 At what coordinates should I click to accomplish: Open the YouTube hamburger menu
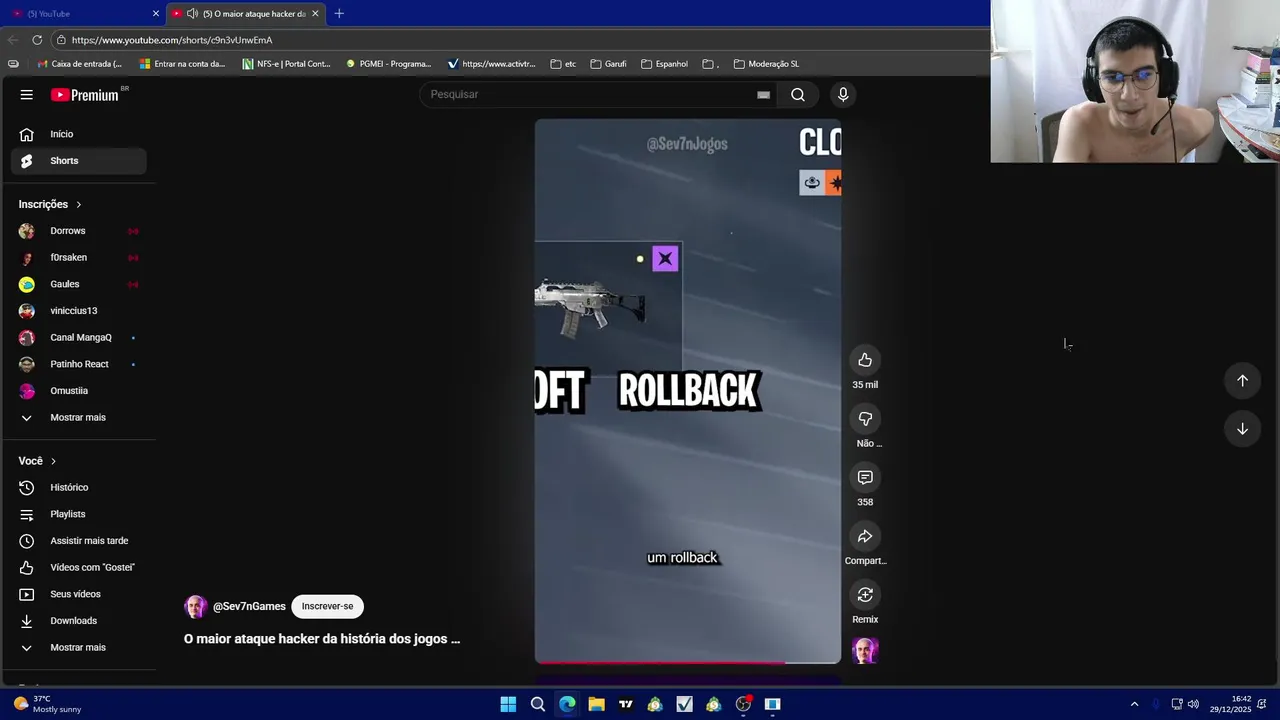[27, 95]
